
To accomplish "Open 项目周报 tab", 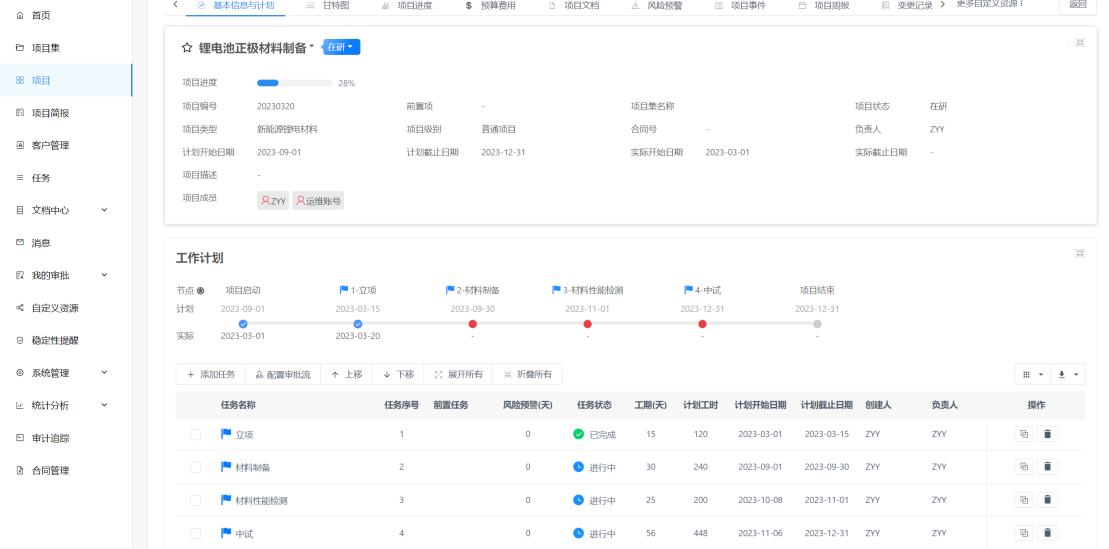I will point(824,6).
